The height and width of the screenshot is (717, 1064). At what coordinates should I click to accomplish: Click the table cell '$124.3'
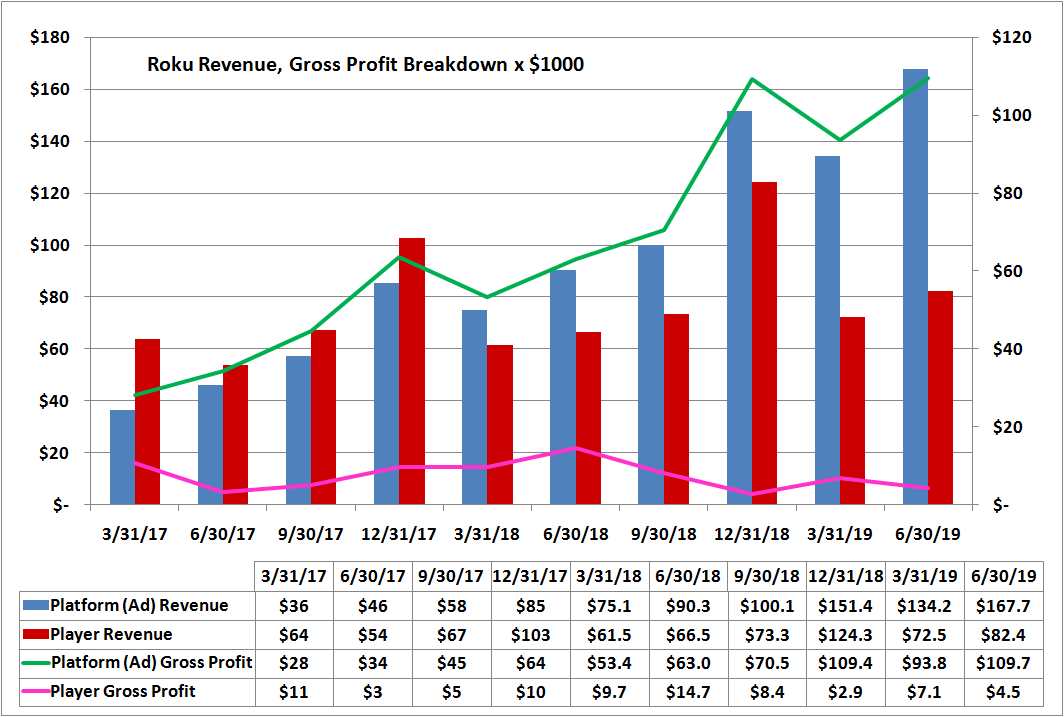coord(845,635)
